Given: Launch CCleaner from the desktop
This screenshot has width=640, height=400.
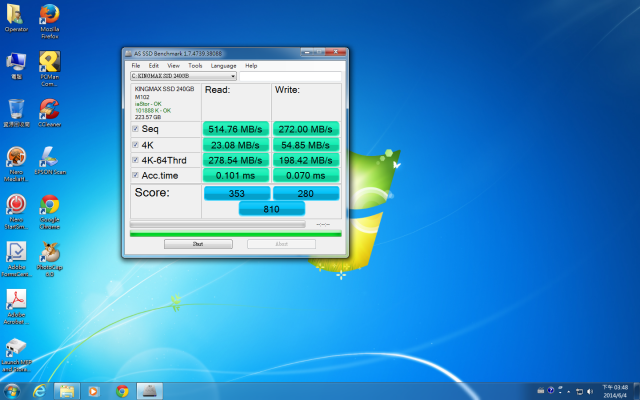Looking at the screenshot, I should point(49,113).
